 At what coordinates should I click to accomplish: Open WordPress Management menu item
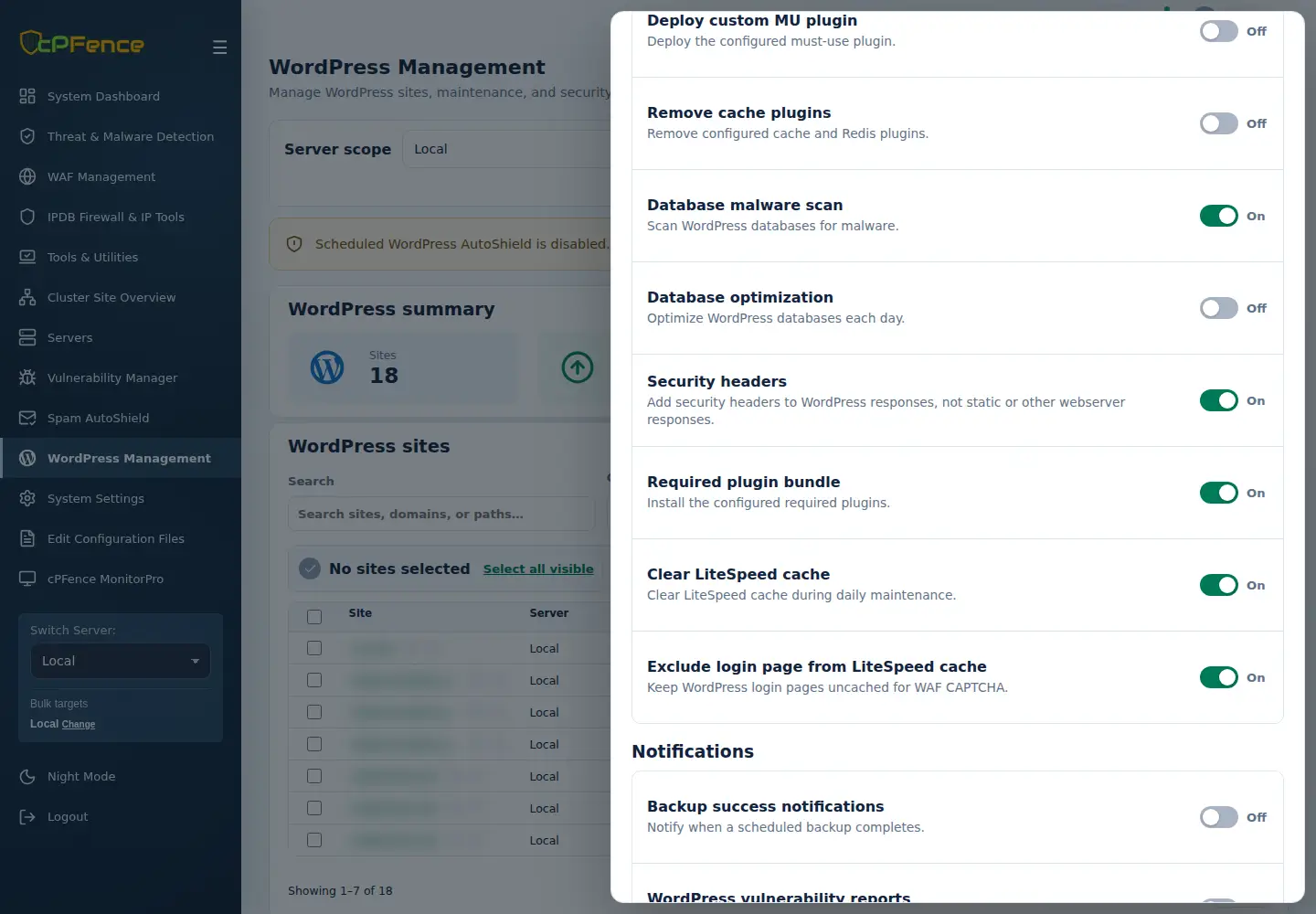click(x=121, y=458)
